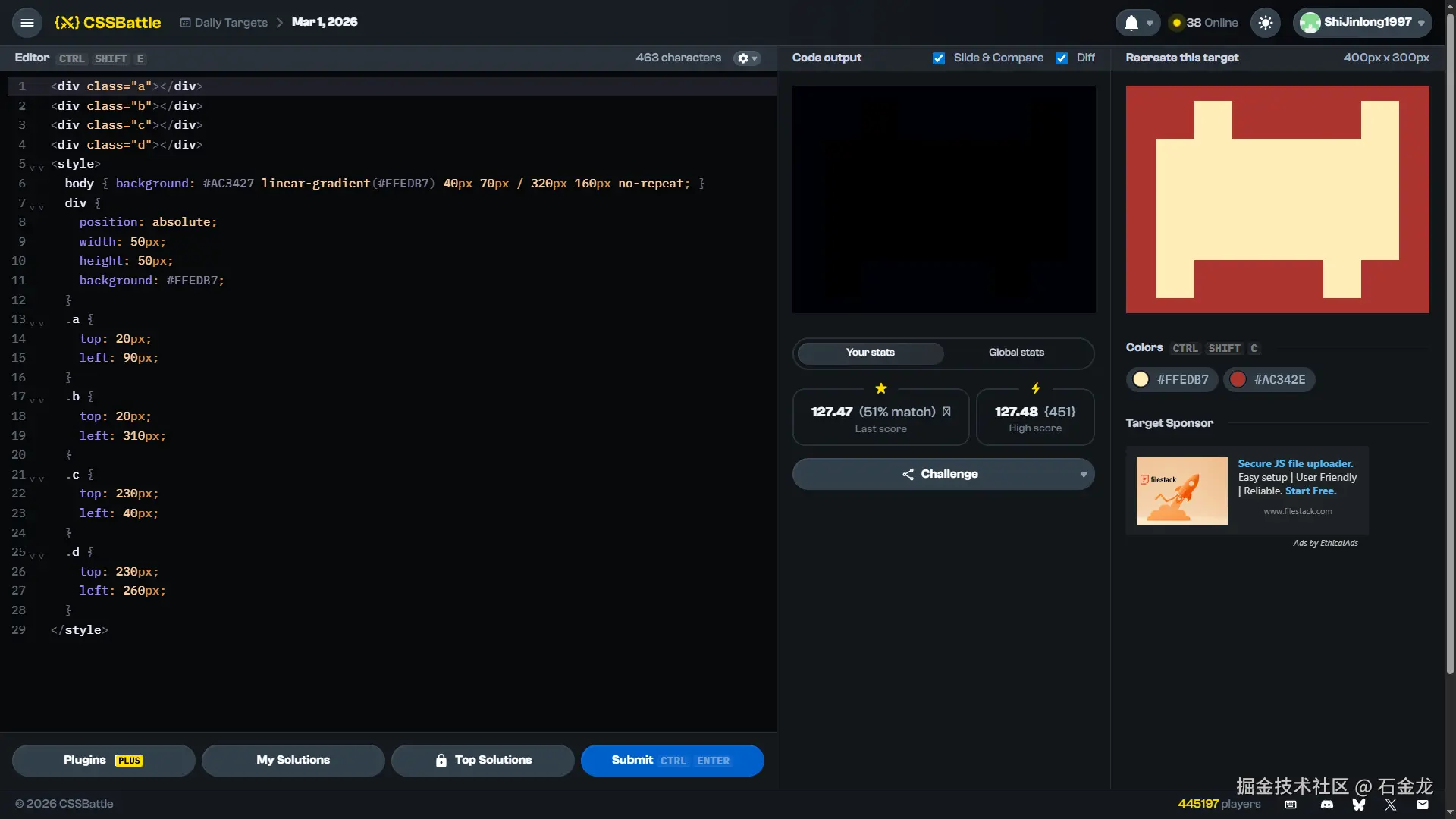Uncheck the Slide & Compare checkbox

coord(939,58)
